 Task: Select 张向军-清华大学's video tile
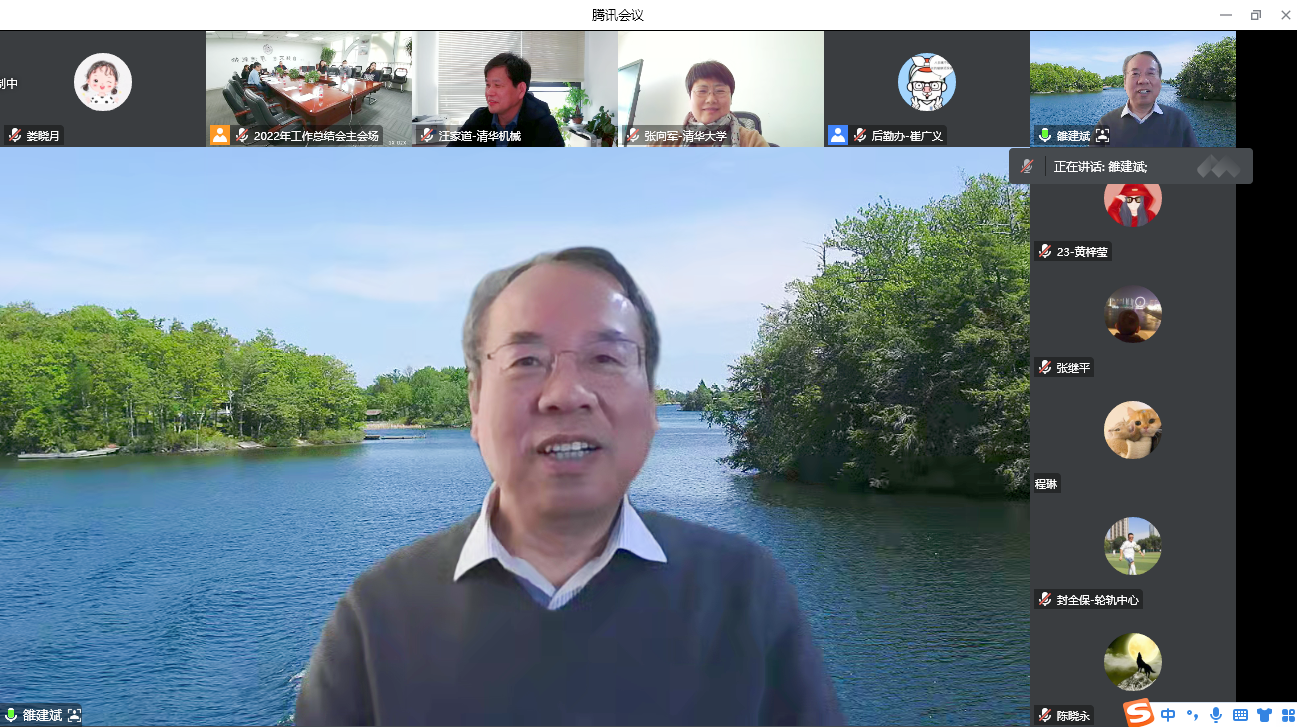[x=721, y=89]
